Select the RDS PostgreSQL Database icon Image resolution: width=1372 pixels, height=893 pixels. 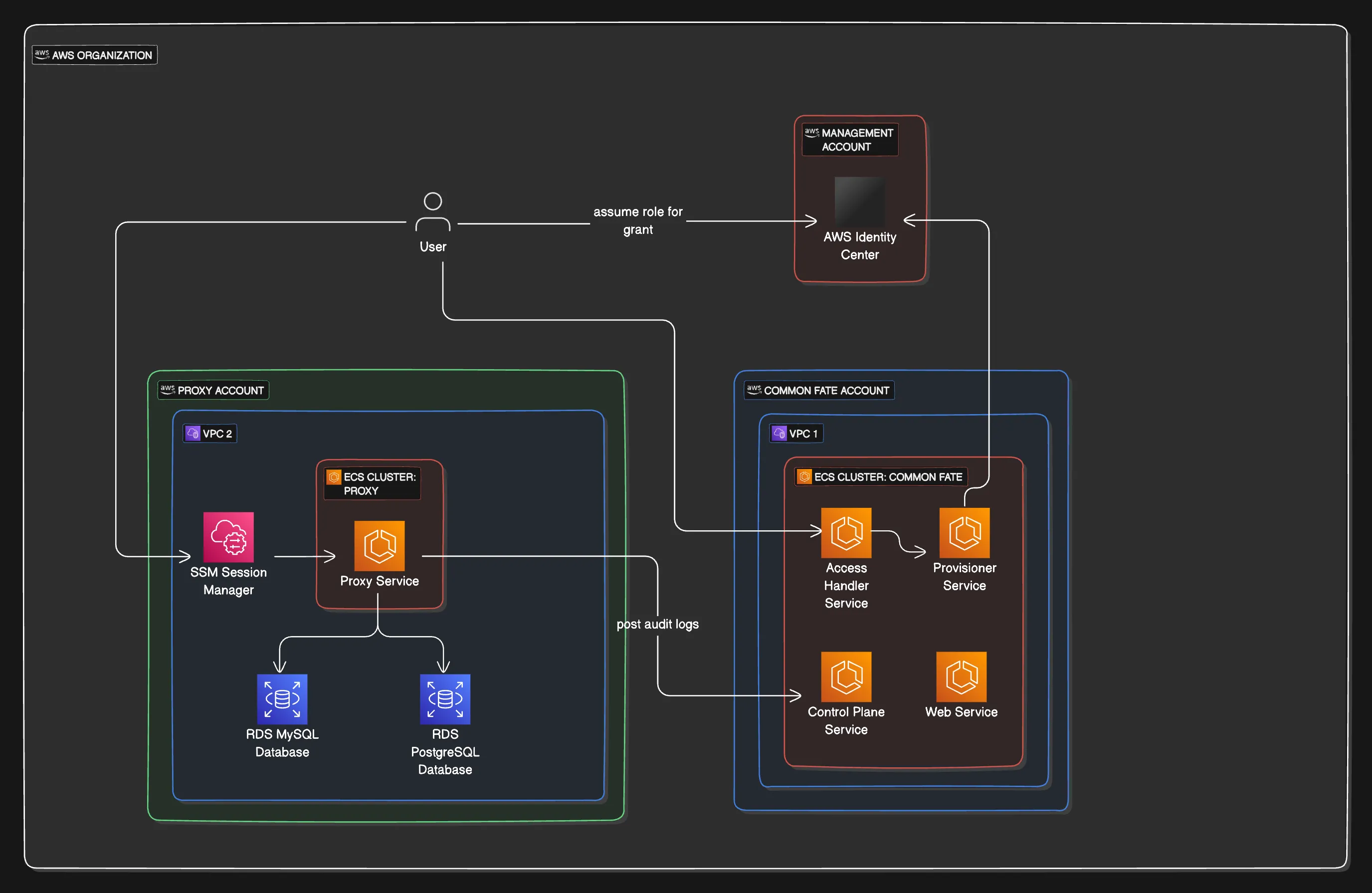click(x=445, y=699)
